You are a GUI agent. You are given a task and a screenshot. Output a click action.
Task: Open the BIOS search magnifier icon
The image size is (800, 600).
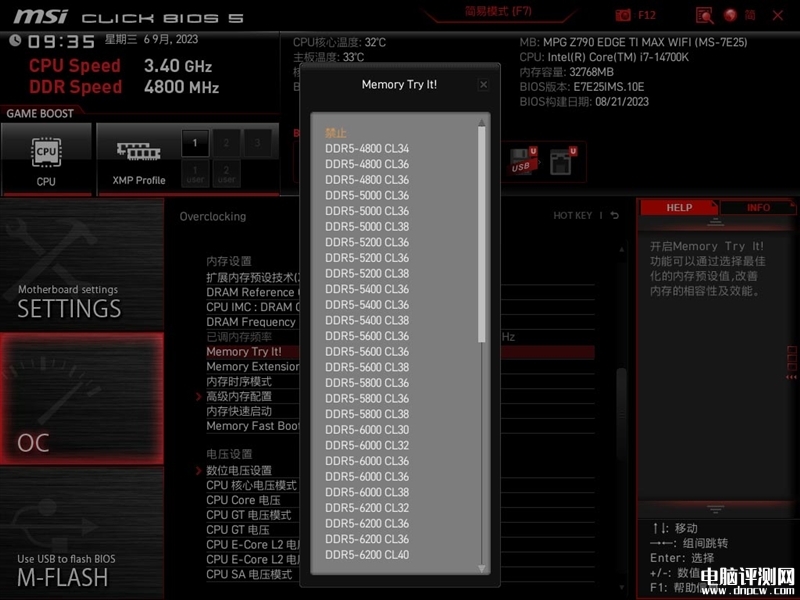coord(705,15)
